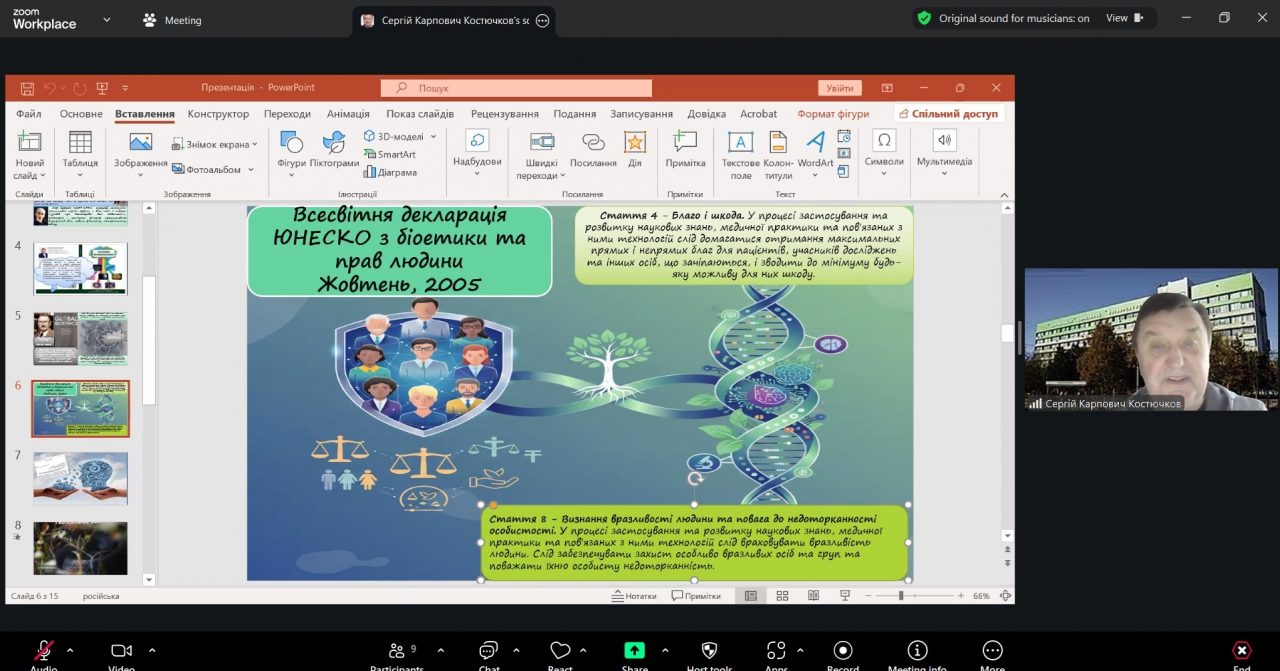Click the Meeting info icon
The width and height of the screenshot is (1280, 671).
[x=917, y=651]
